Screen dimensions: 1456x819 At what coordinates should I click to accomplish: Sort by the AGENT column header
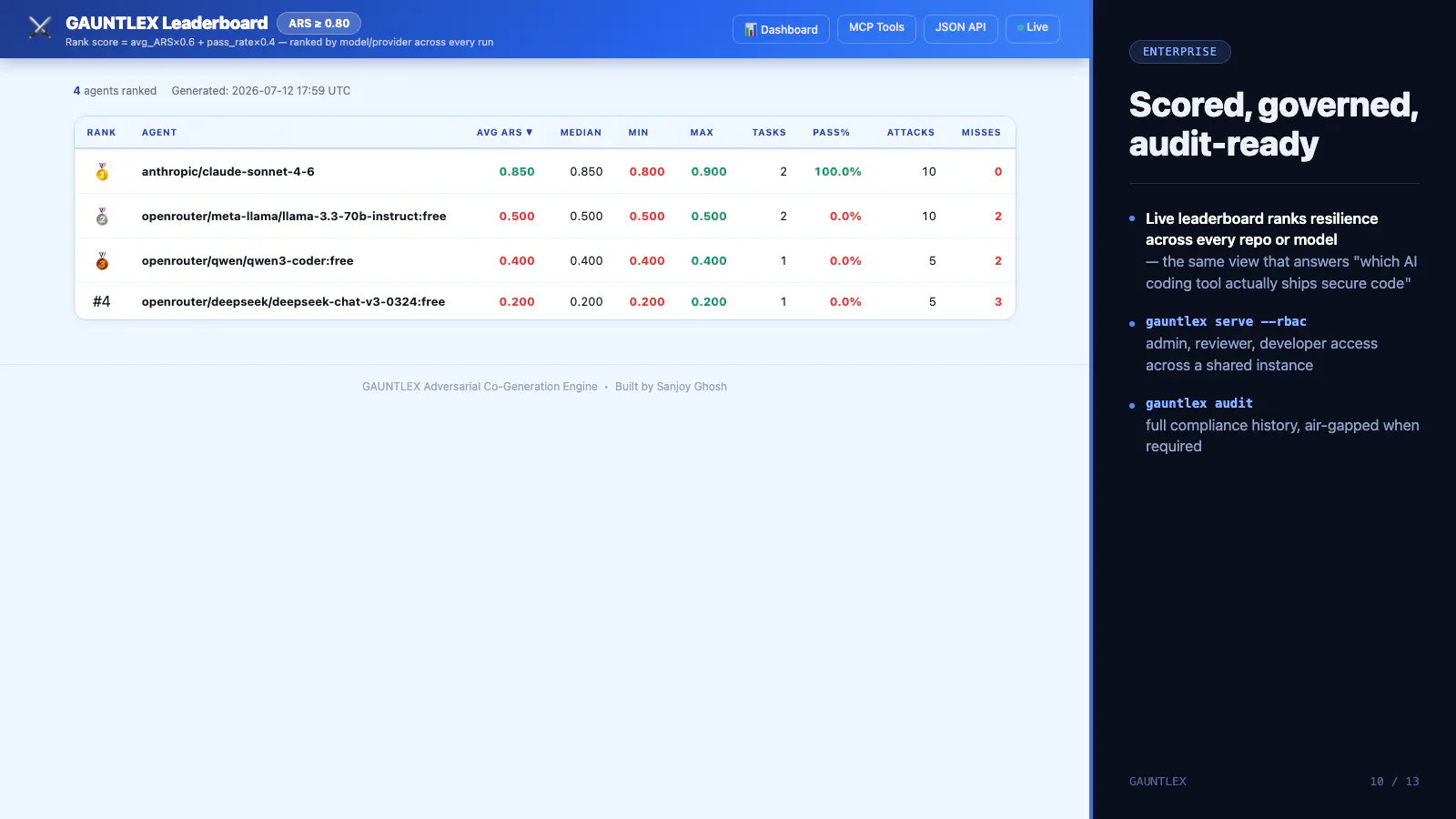[x=159, y=133]
